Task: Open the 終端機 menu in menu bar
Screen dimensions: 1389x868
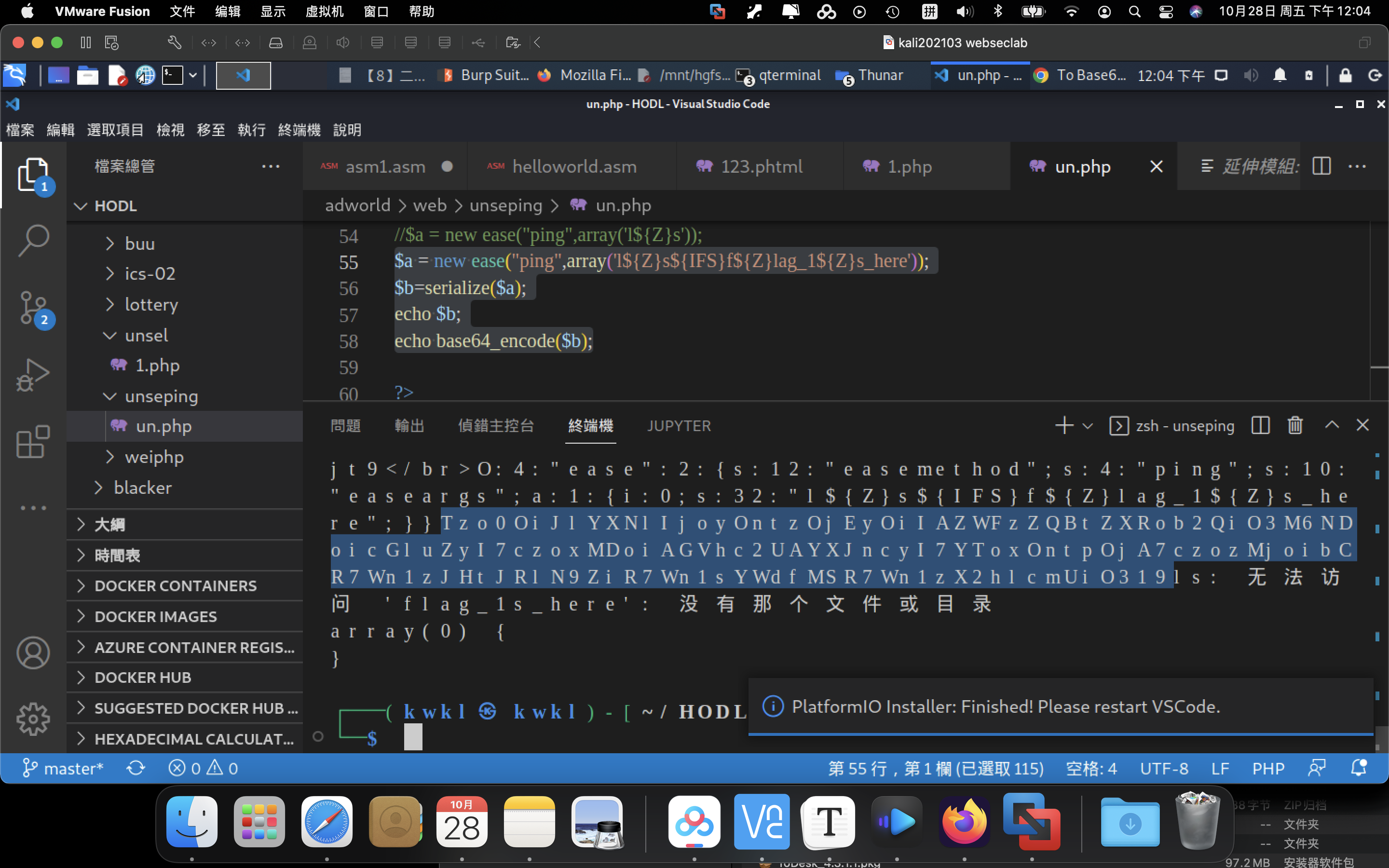Action: pyautogui.click(x=299, y=130)
